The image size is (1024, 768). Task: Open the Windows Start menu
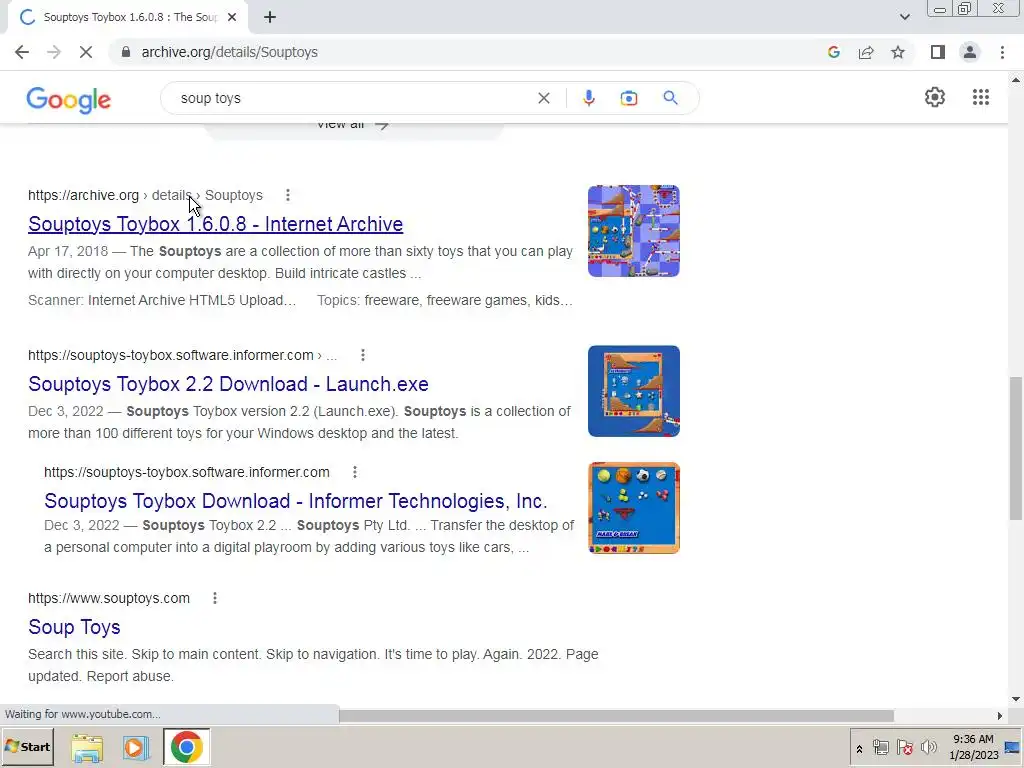(28, 747)
